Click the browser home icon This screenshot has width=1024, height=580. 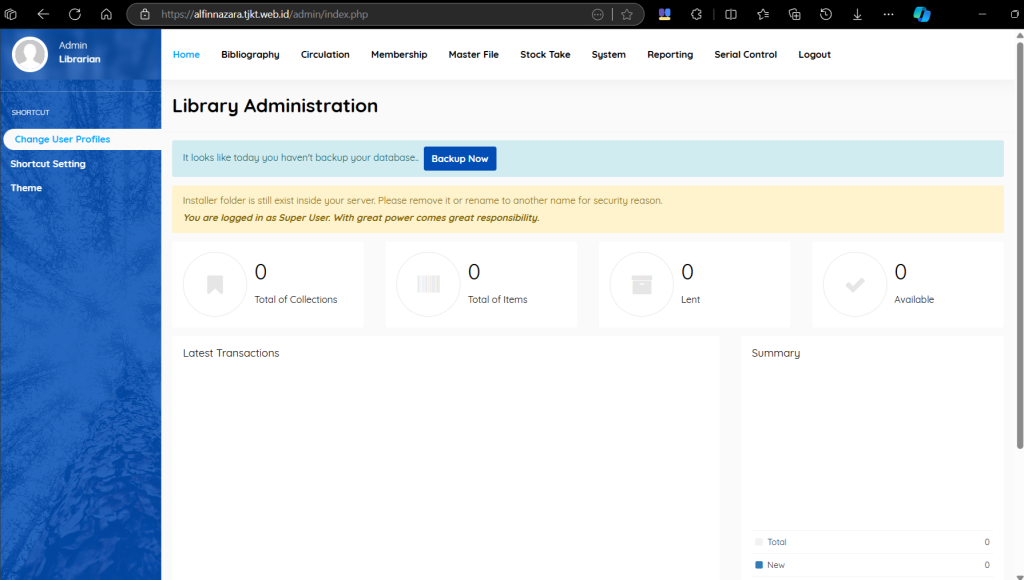tap(106, 14)
